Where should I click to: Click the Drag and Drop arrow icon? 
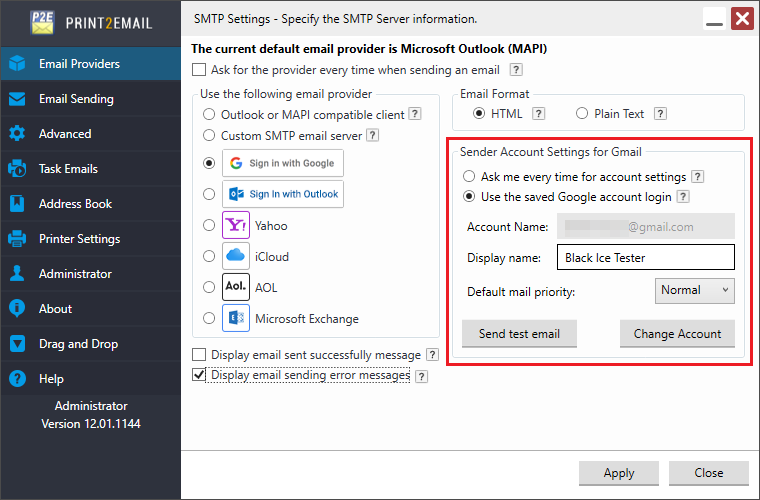click(x=17, y=344)
